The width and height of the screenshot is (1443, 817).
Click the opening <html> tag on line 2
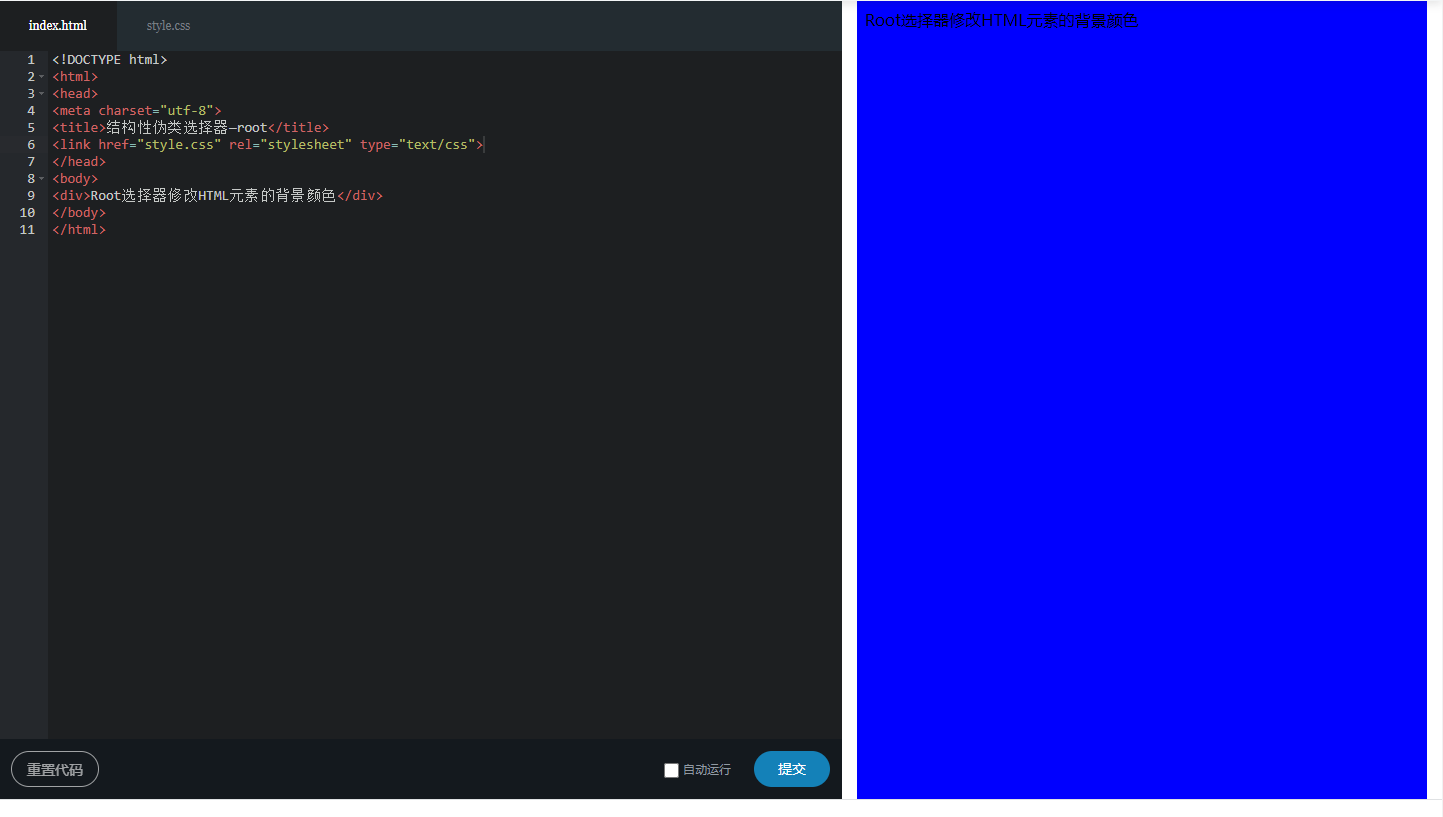(75, 77)
